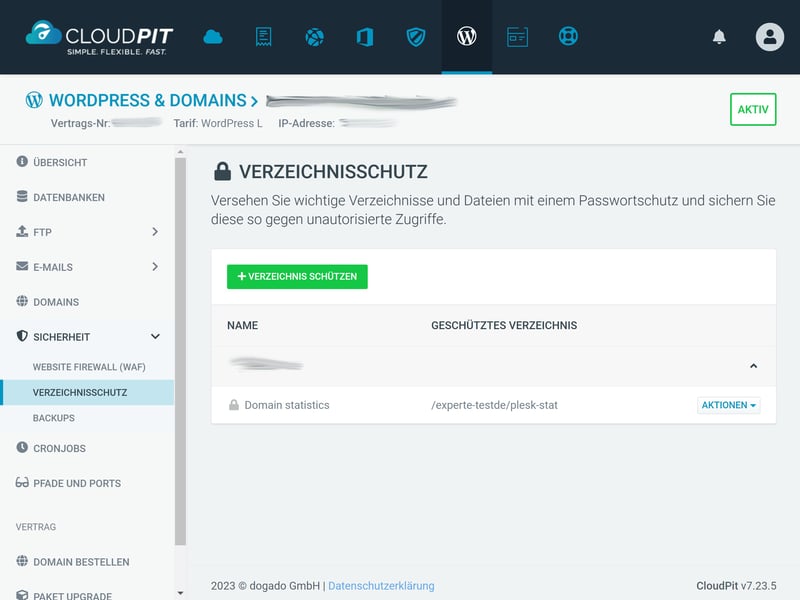This screenshot has height=600, width=800.
Task: Open the notifications bell
Action: click(719, 37)
